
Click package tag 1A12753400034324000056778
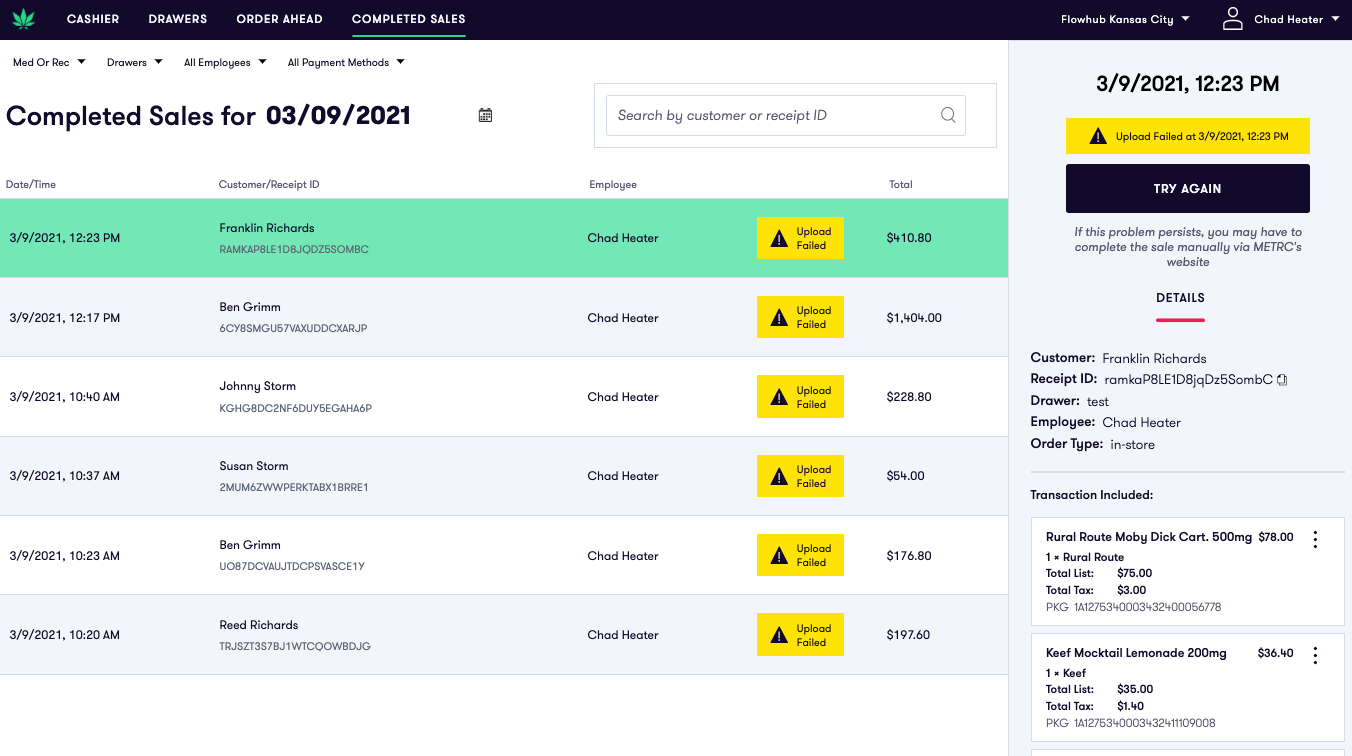tap(1147, 607)
